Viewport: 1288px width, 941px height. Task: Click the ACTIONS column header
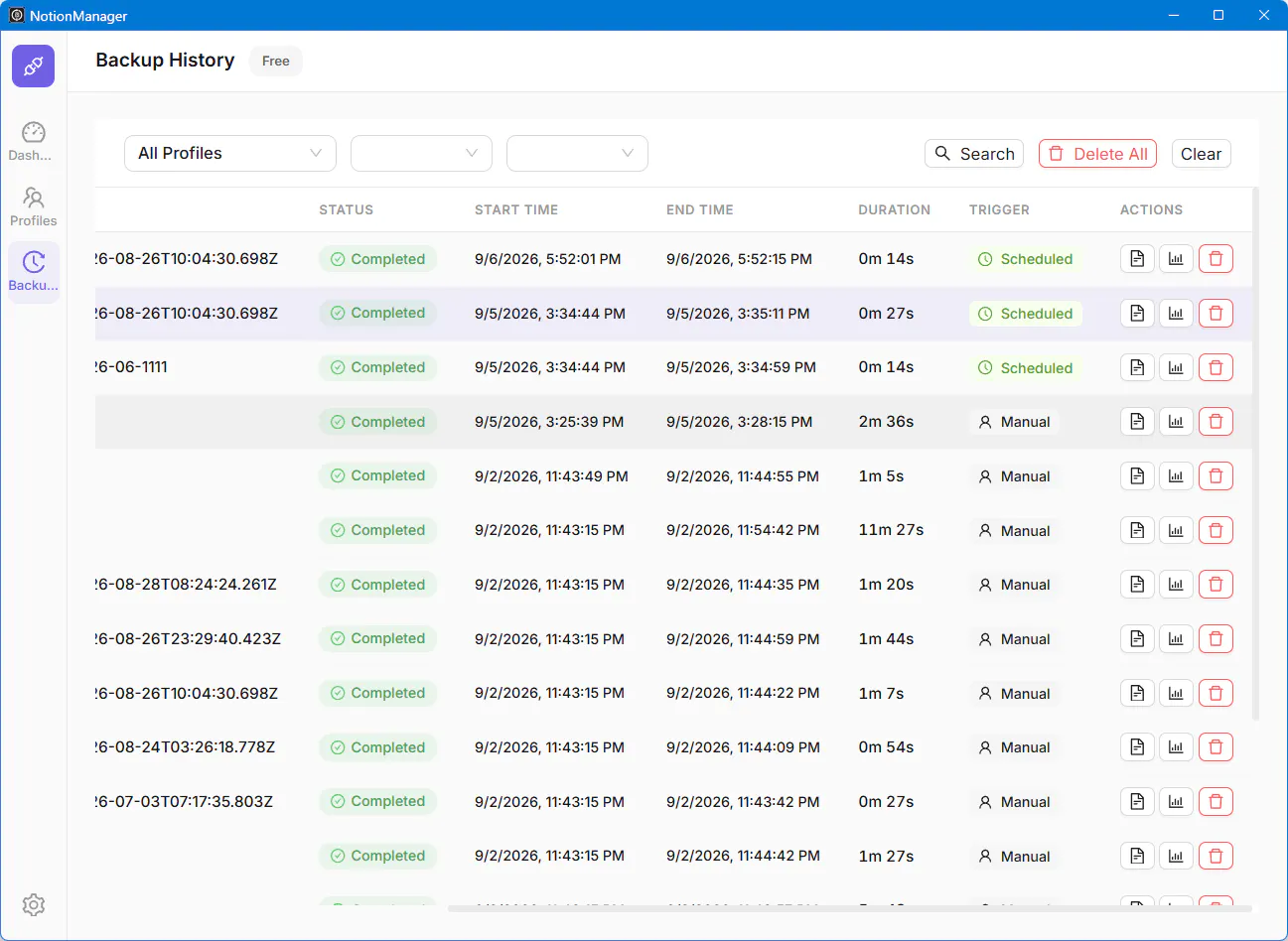pos(1151,209)
